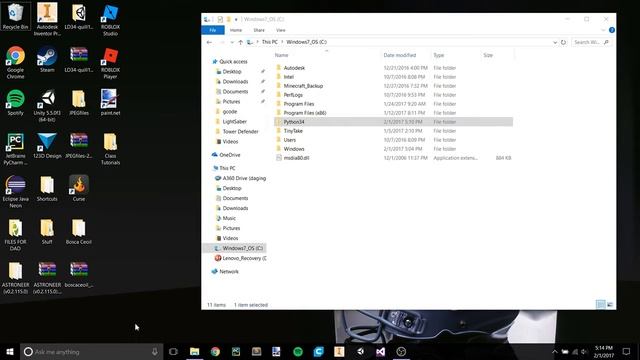Switch to large icons view layout
The width and height of the screenshot is (640, 360).
(609, 304)
